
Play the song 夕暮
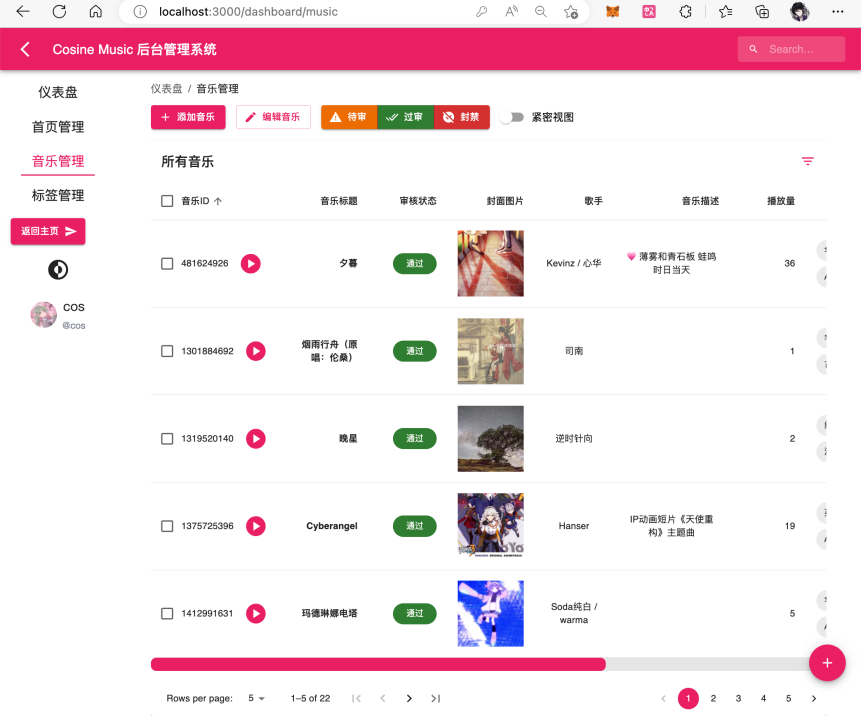pyautogui.click(x=251, y=264)
